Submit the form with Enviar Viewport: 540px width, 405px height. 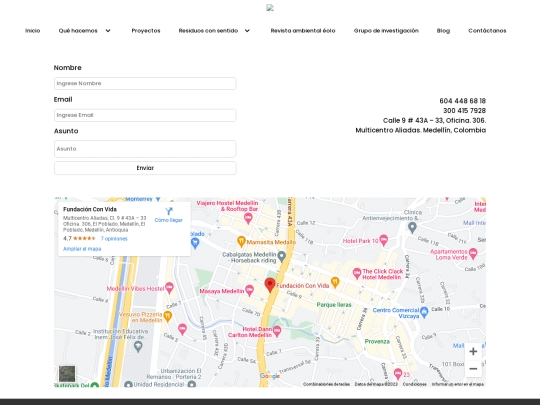click(x=145, y=168)
